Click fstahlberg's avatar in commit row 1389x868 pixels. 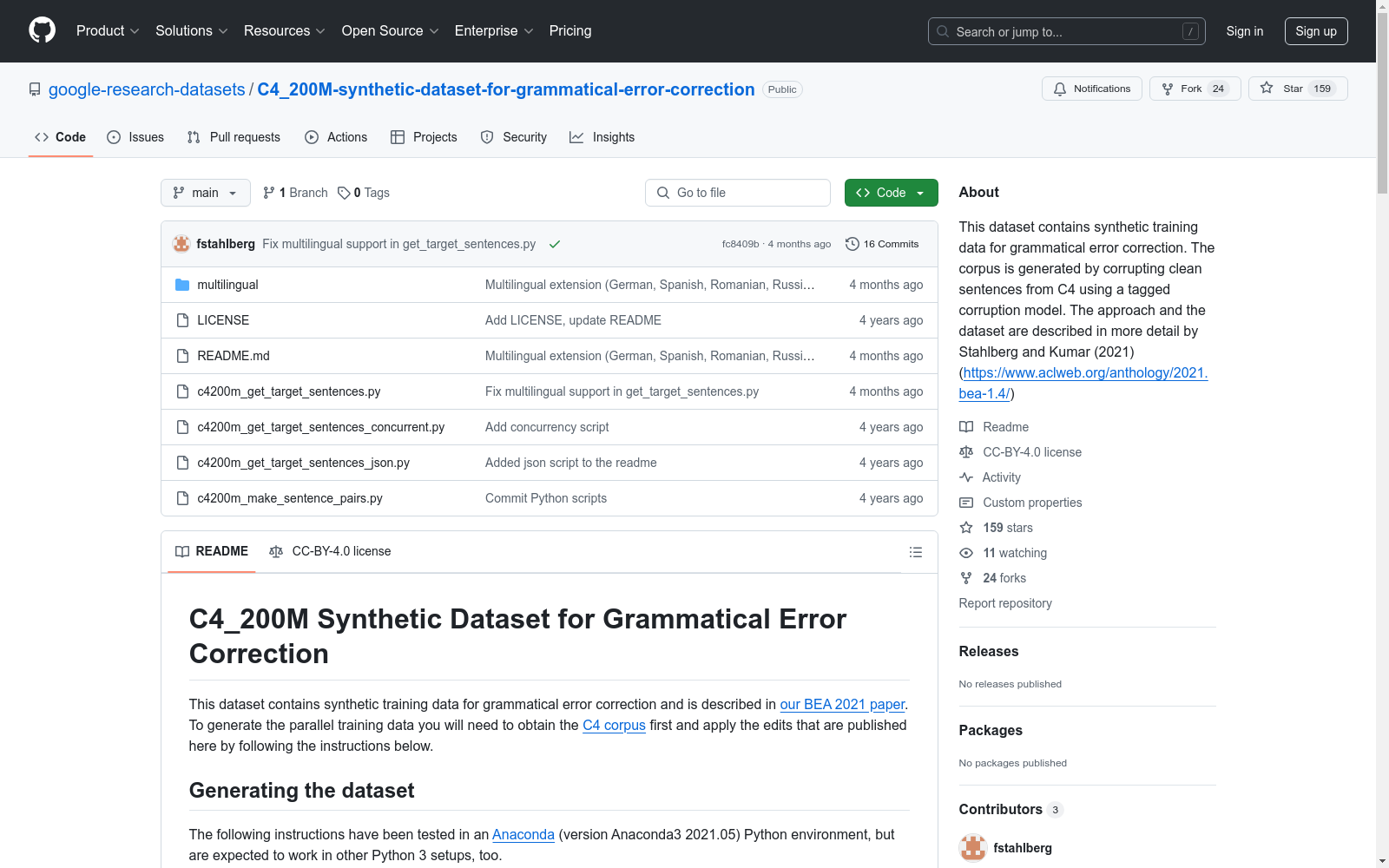click(181, 244)
